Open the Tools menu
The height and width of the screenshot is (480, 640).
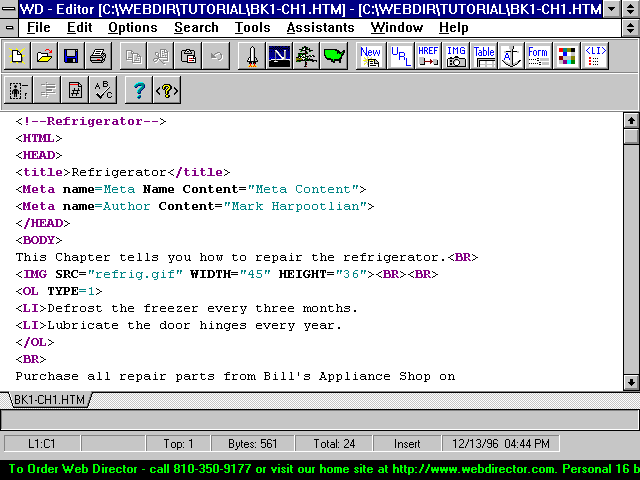point(252,27)
